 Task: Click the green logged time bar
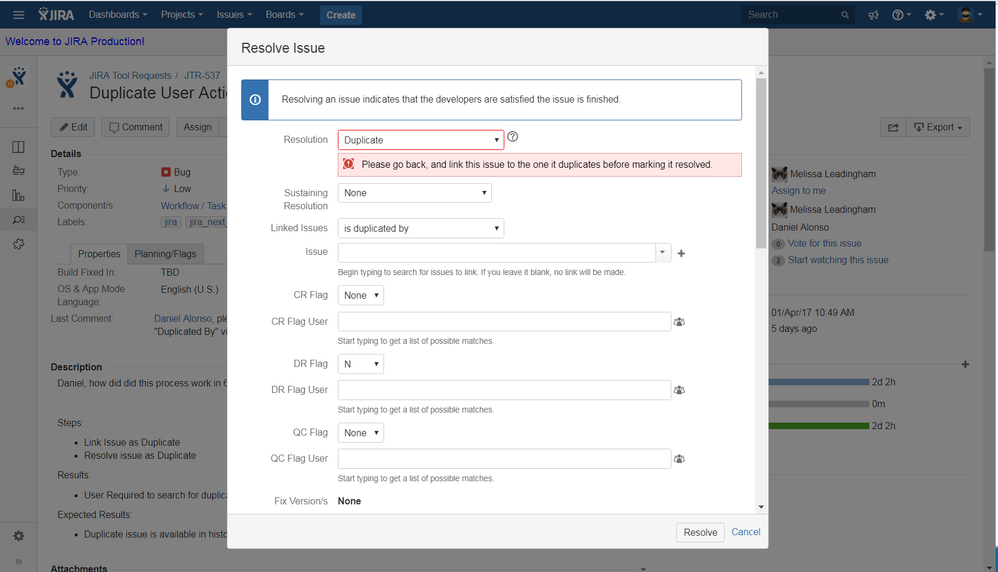point(819,426)
